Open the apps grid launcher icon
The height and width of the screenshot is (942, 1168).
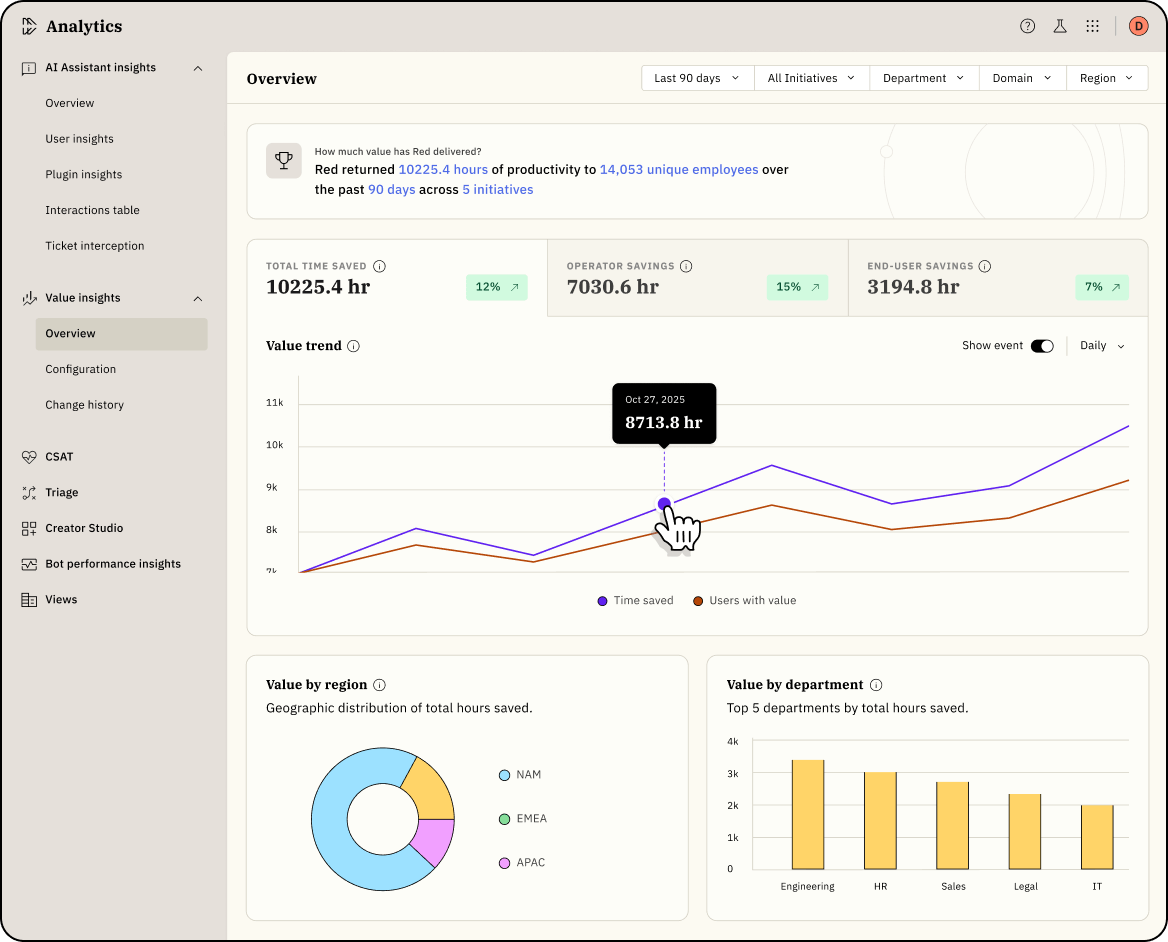tap(1092, 27)
